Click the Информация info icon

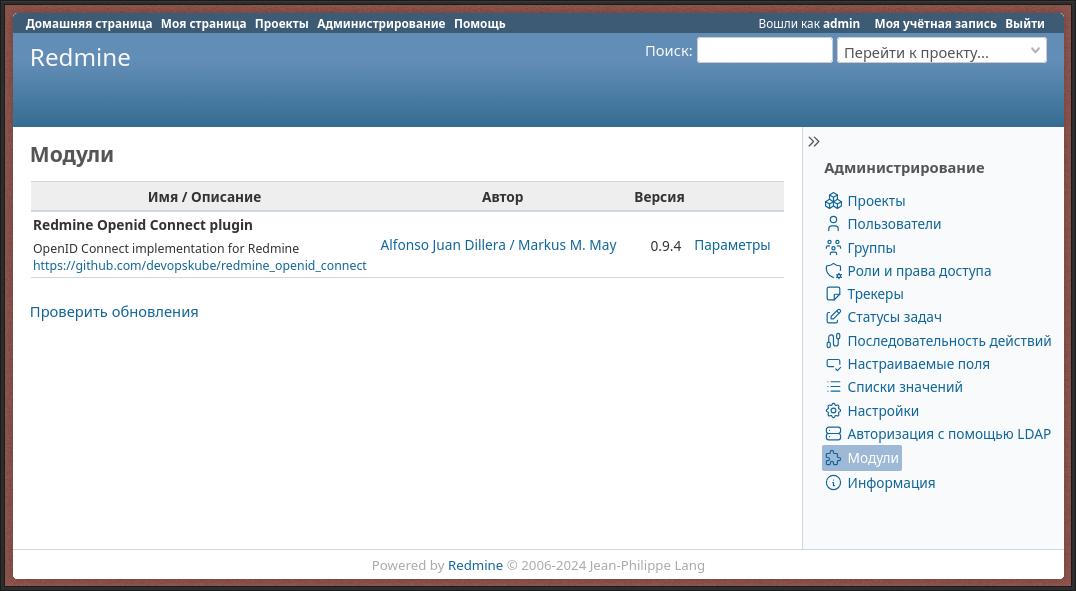(x=833, y=483)
